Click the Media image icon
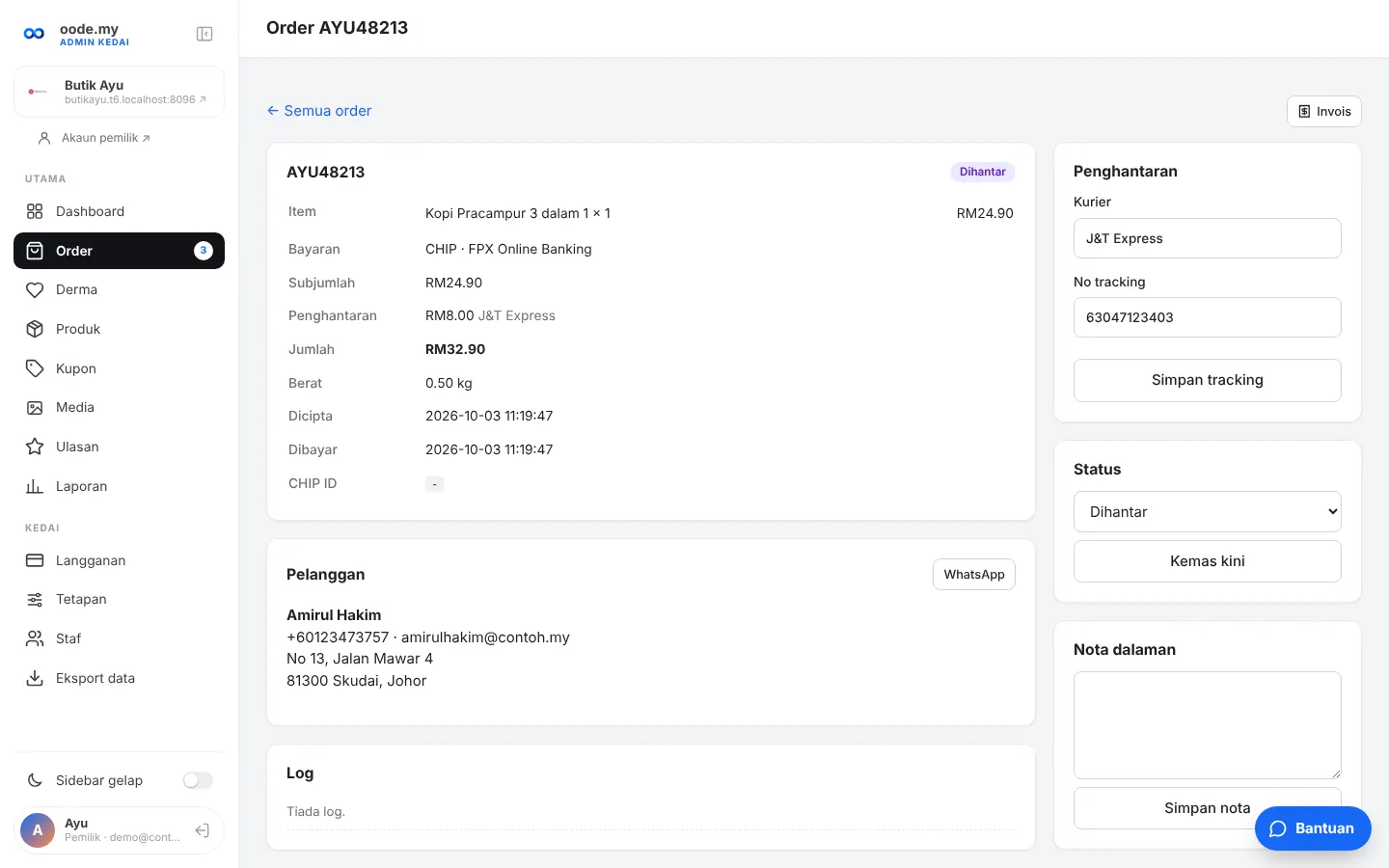The height and width of the screenshot is (868, 1389). [35, 407]
